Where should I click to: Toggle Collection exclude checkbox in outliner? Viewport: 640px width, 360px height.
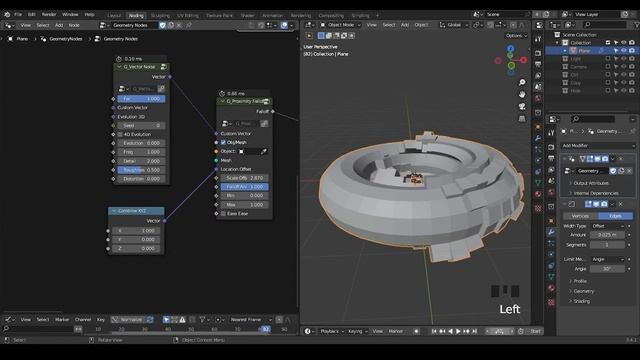pos(608,42)
